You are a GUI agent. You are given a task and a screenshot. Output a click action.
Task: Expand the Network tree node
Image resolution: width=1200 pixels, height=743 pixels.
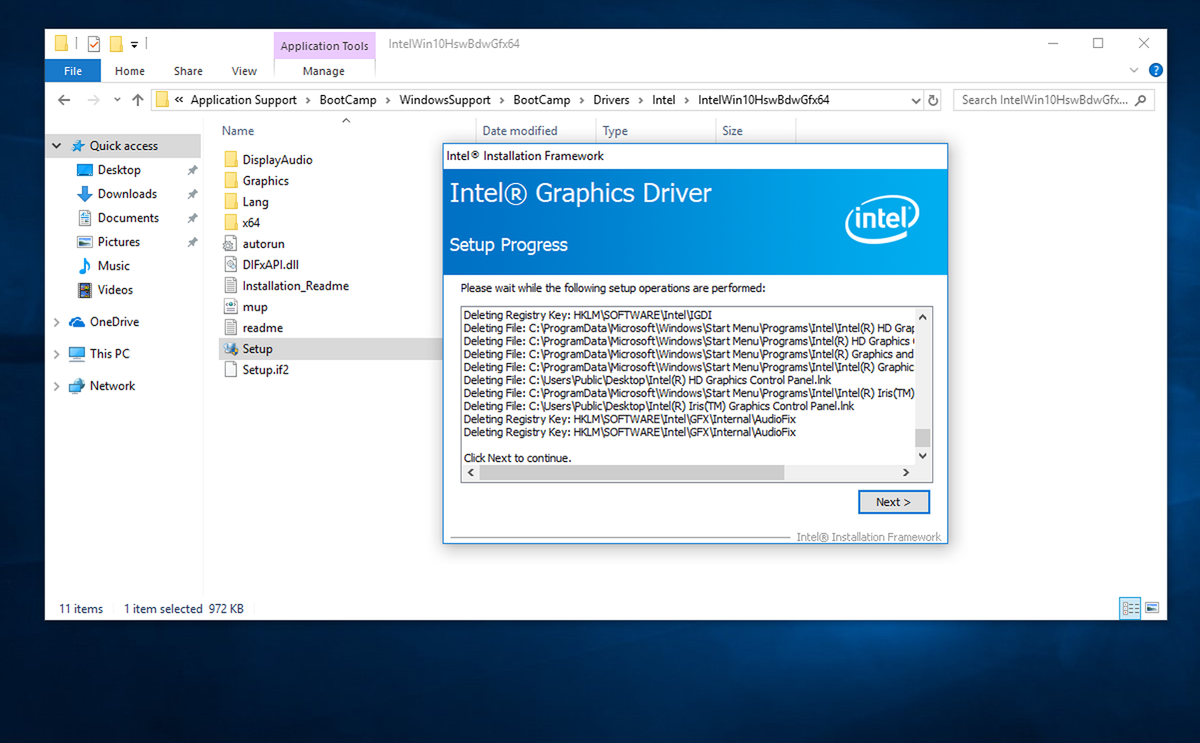57,386
